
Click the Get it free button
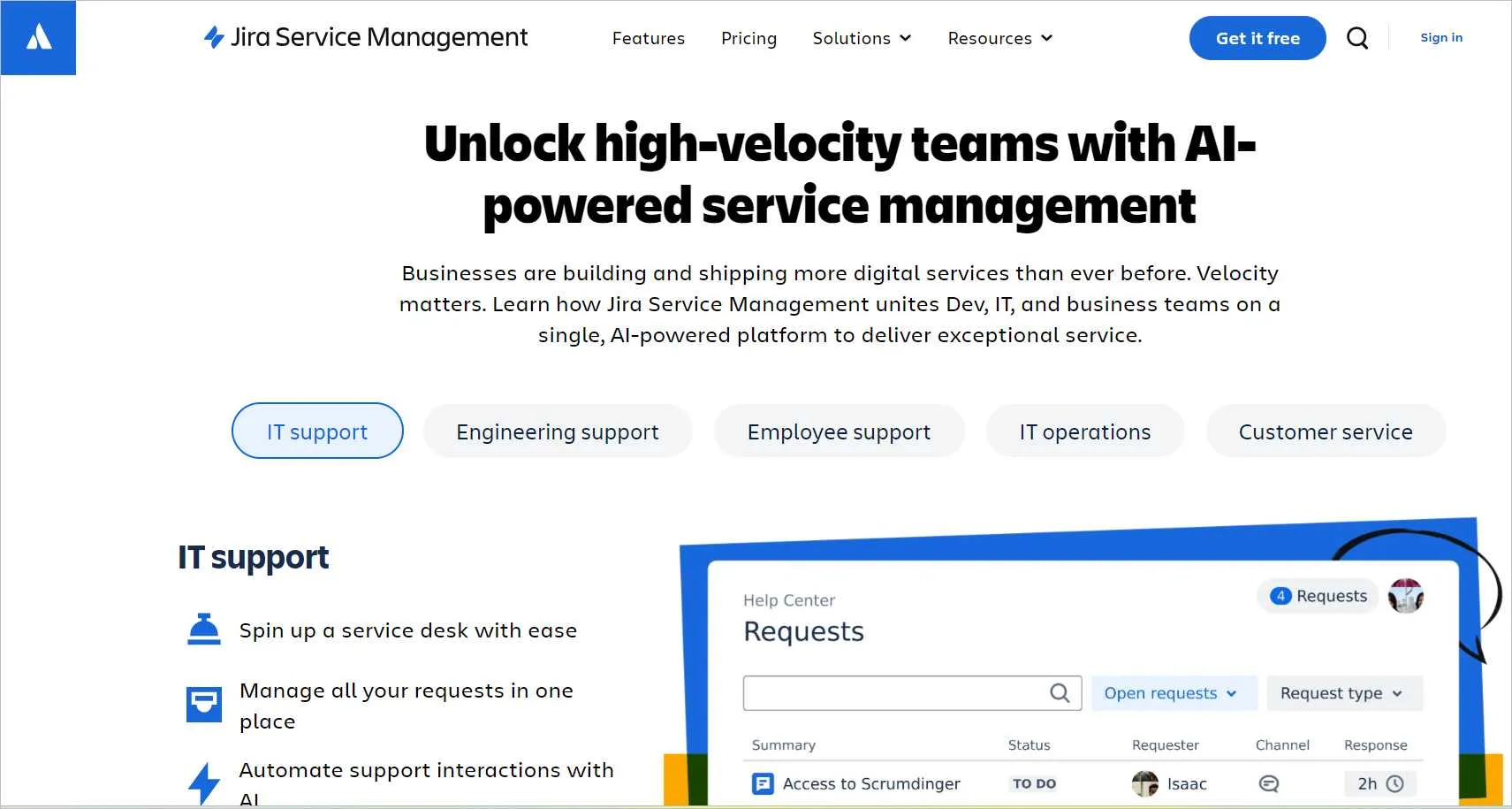coord(1257,38)
